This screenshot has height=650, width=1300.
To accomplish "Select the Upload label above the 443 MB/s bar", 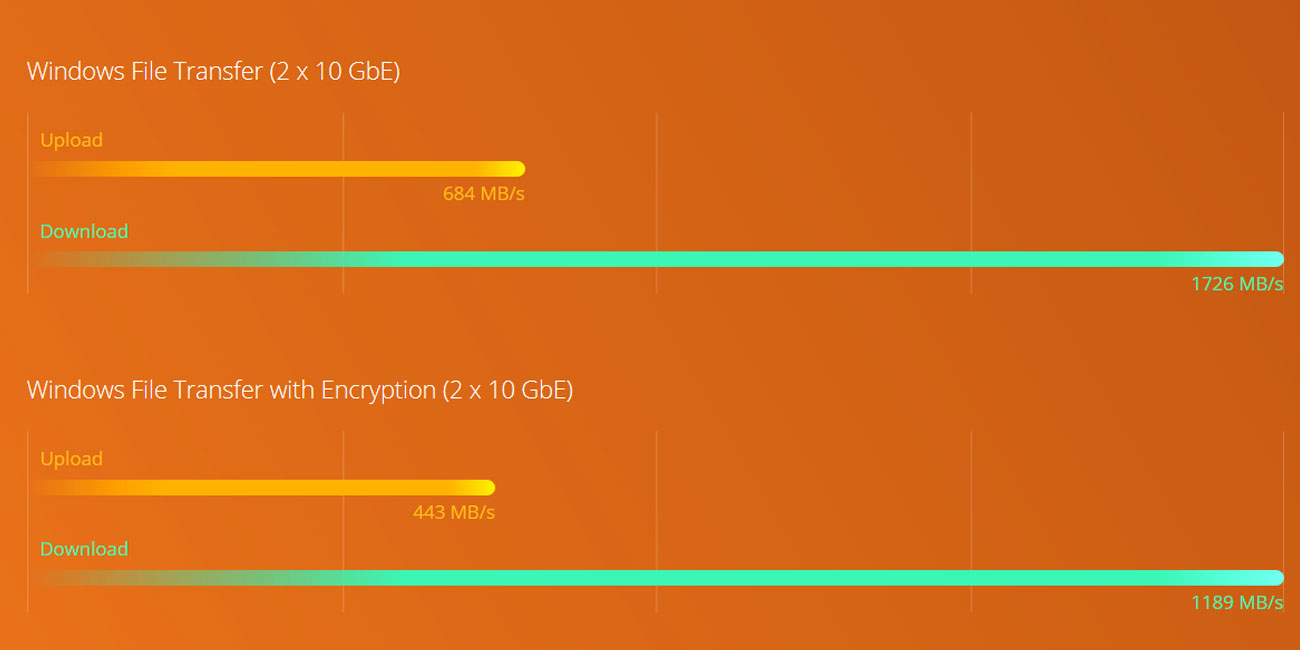I will (x=71, y=459).
